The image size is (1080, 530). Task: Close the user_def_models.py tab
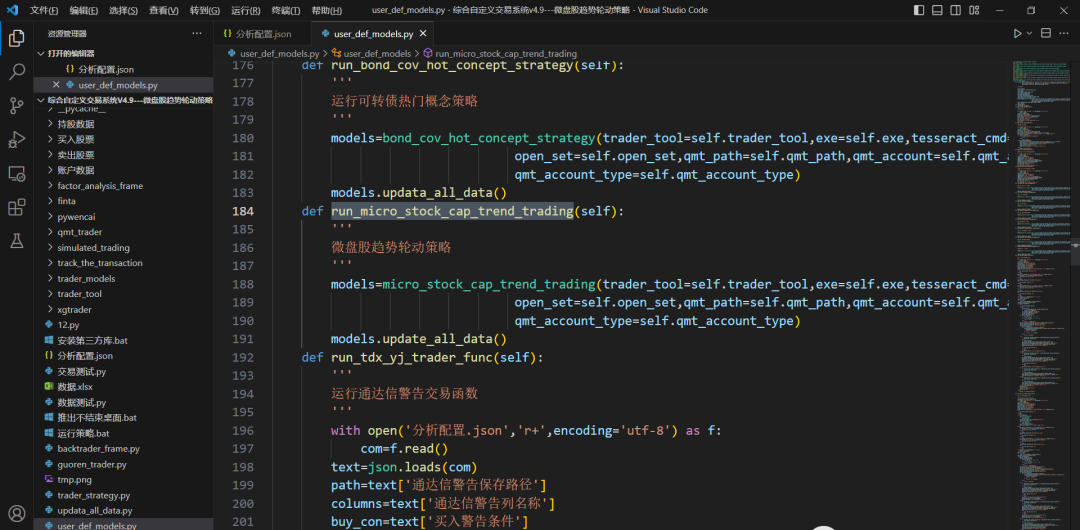423,33
